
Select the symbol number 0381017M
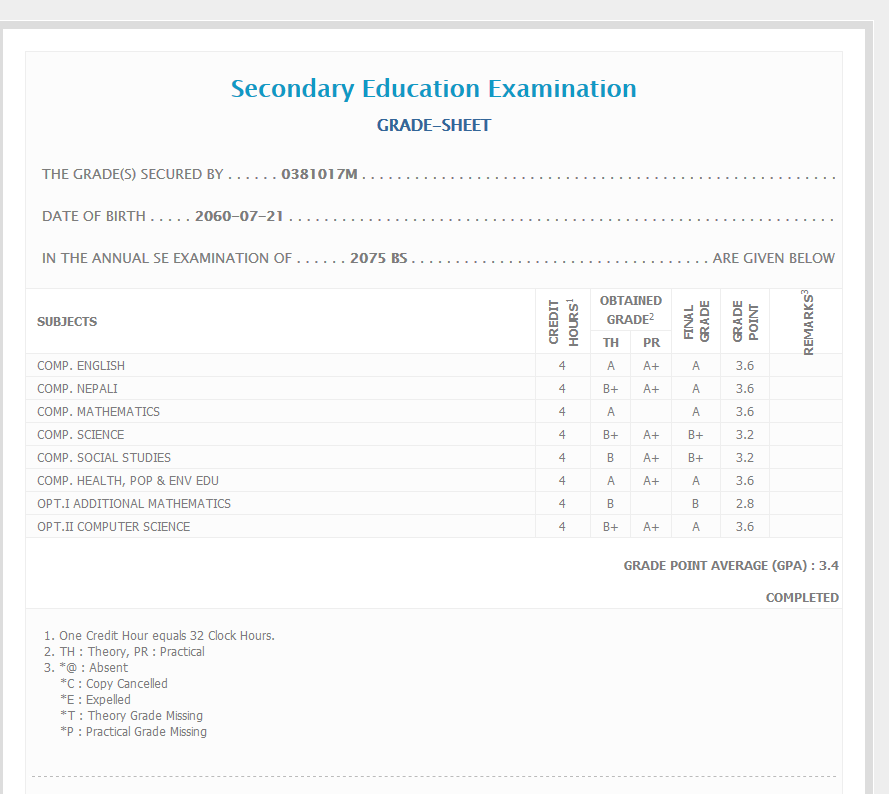click(319, 174)
